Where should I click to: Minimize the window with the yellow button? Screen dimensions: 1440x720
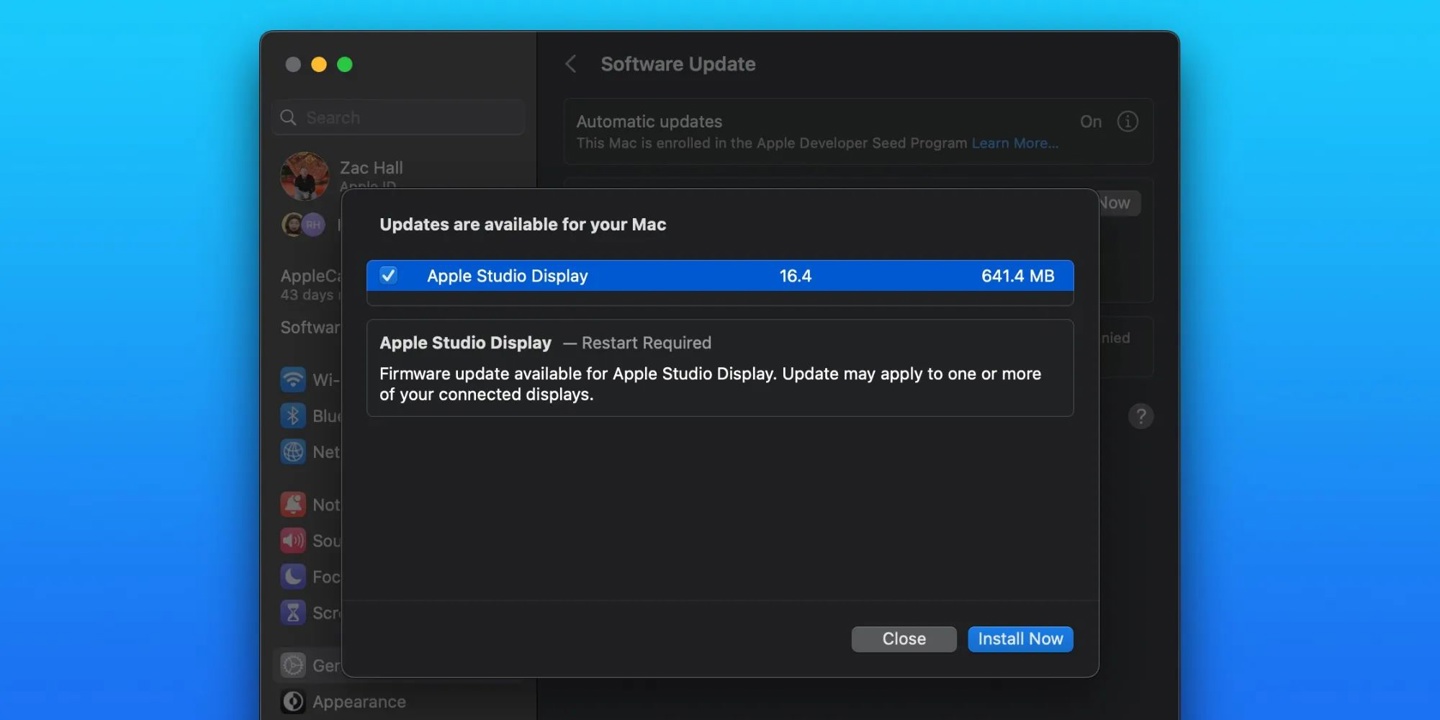point(319,65)
